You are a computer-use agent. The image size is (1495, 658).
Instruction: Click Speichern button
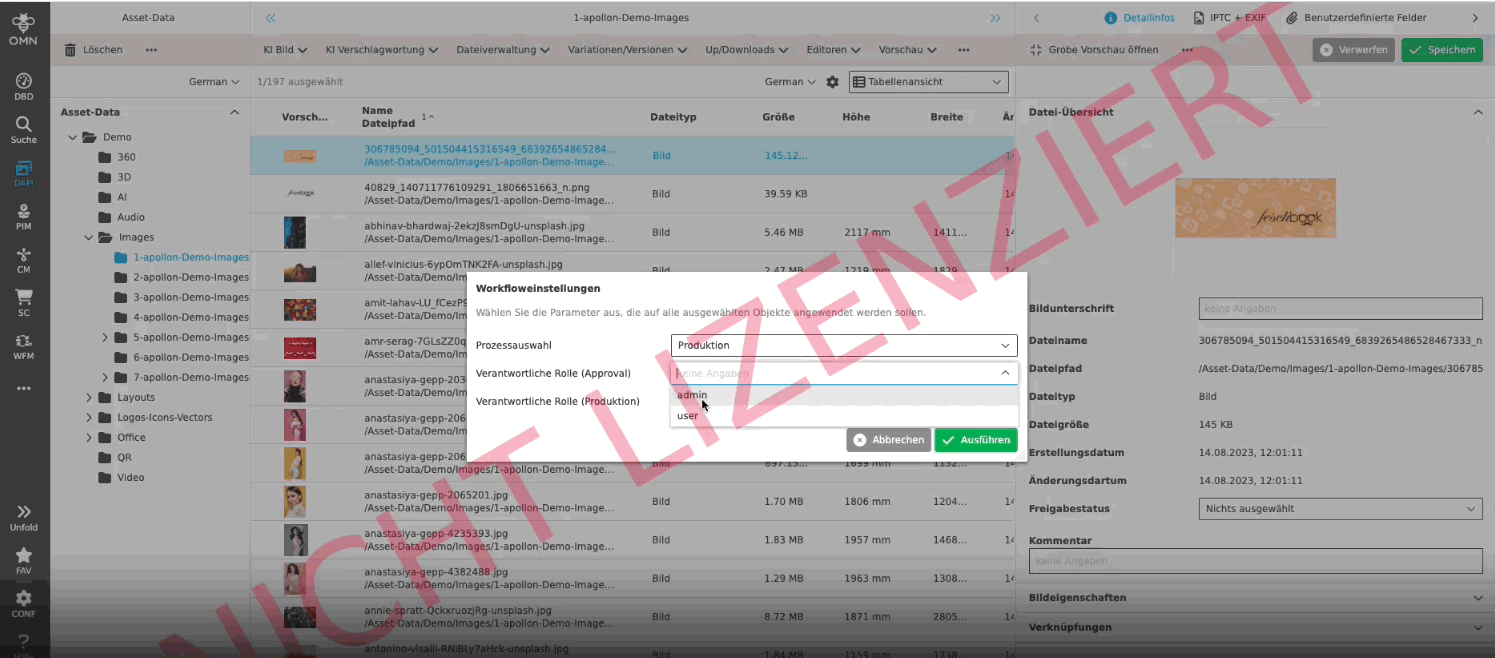click(x=1442, y=49)
